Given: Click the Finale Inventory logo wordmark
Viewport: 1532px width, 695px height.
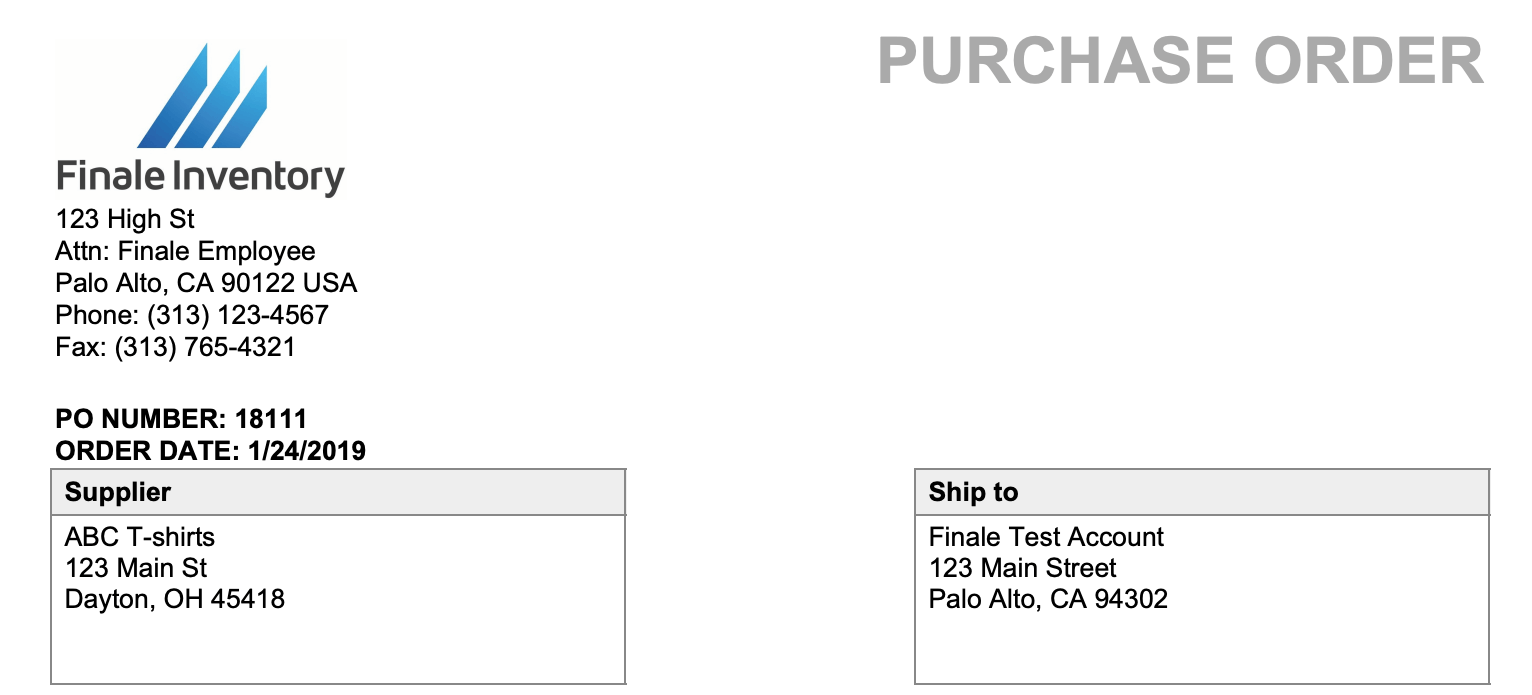Looking at the screenshot, I should [200, 177].
